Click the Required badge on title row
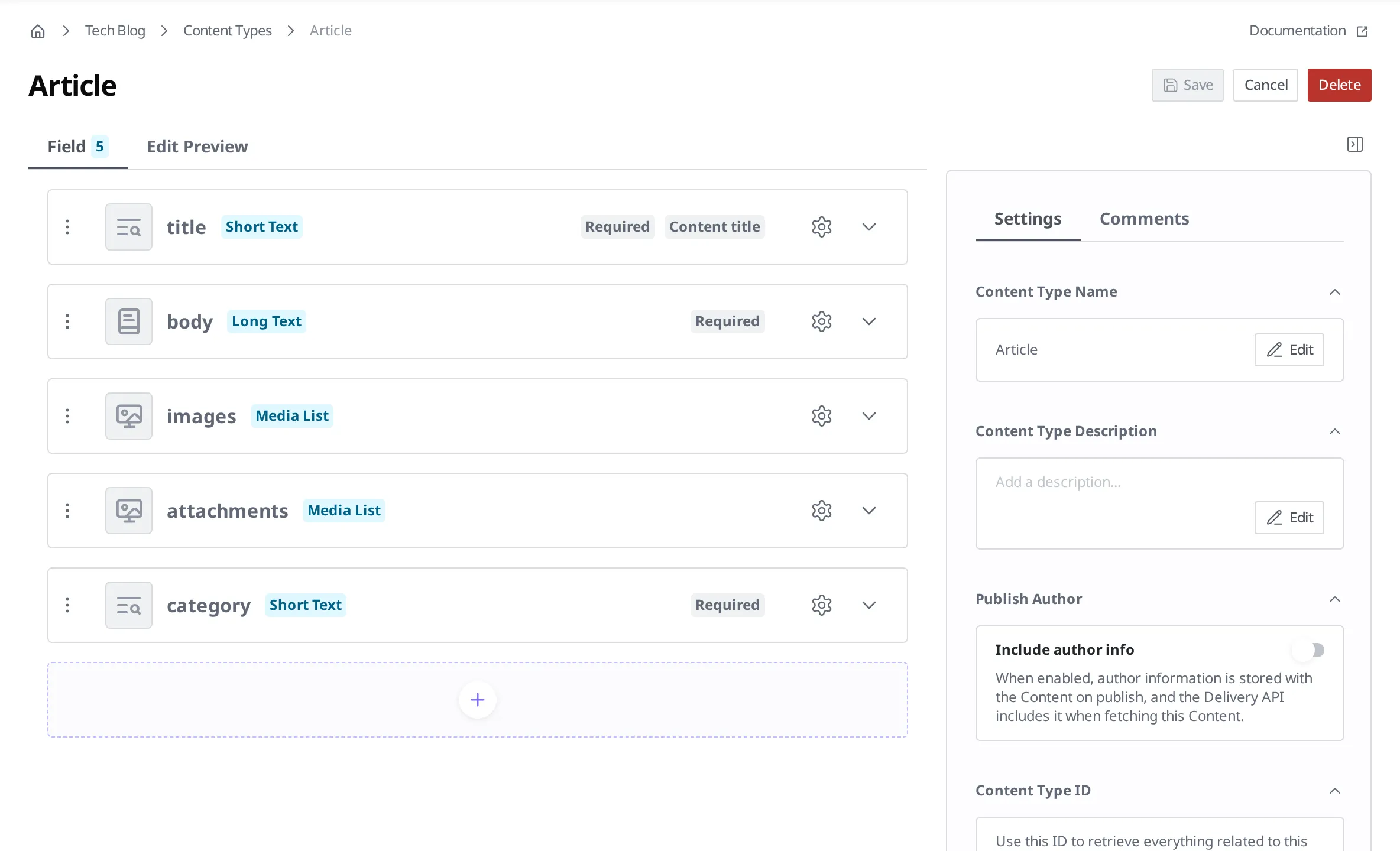Viewport: 1400px width, 851px height. pyautogui.click(x=617, y=227)
